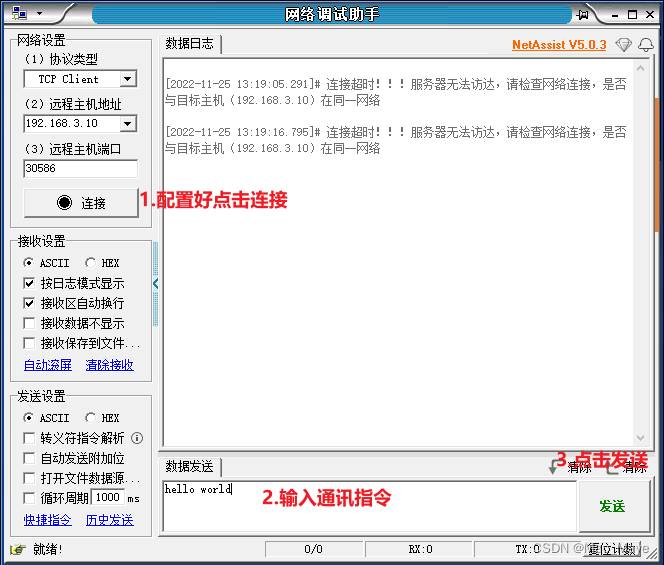
Task: Click the 连接 connect button
Action: tap(81, 203)
